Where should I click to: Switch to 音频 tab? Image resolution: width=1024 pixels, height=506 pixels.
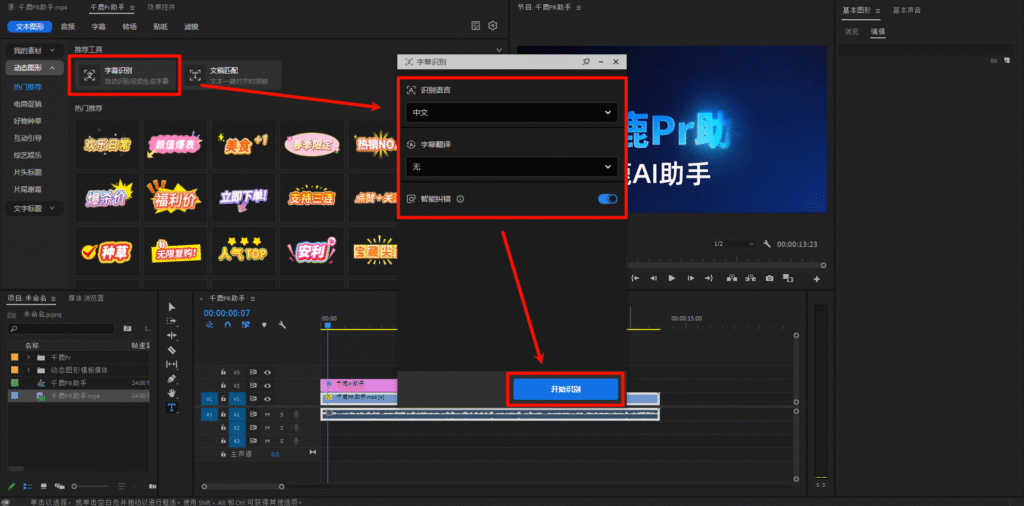click(67, 27)
